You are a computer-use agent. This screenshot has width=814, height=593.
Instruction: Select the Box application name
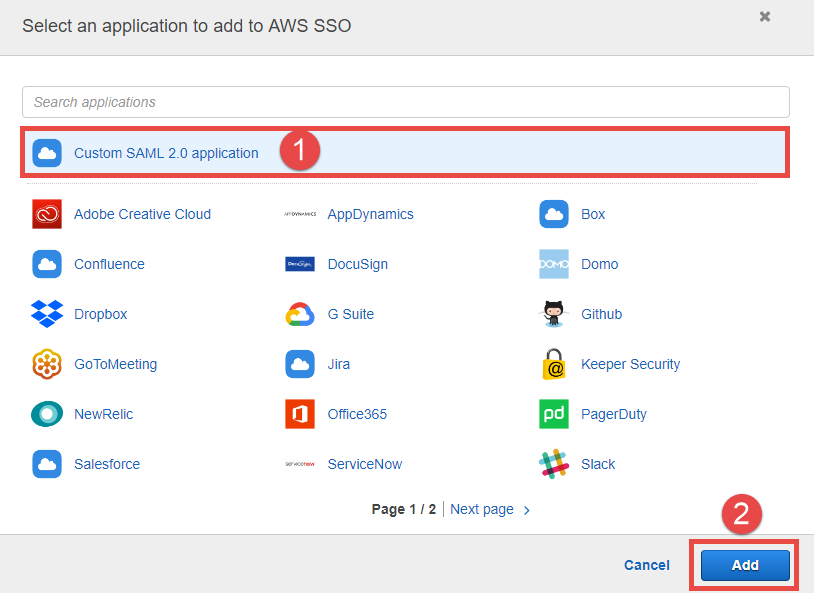coord(593,214)
